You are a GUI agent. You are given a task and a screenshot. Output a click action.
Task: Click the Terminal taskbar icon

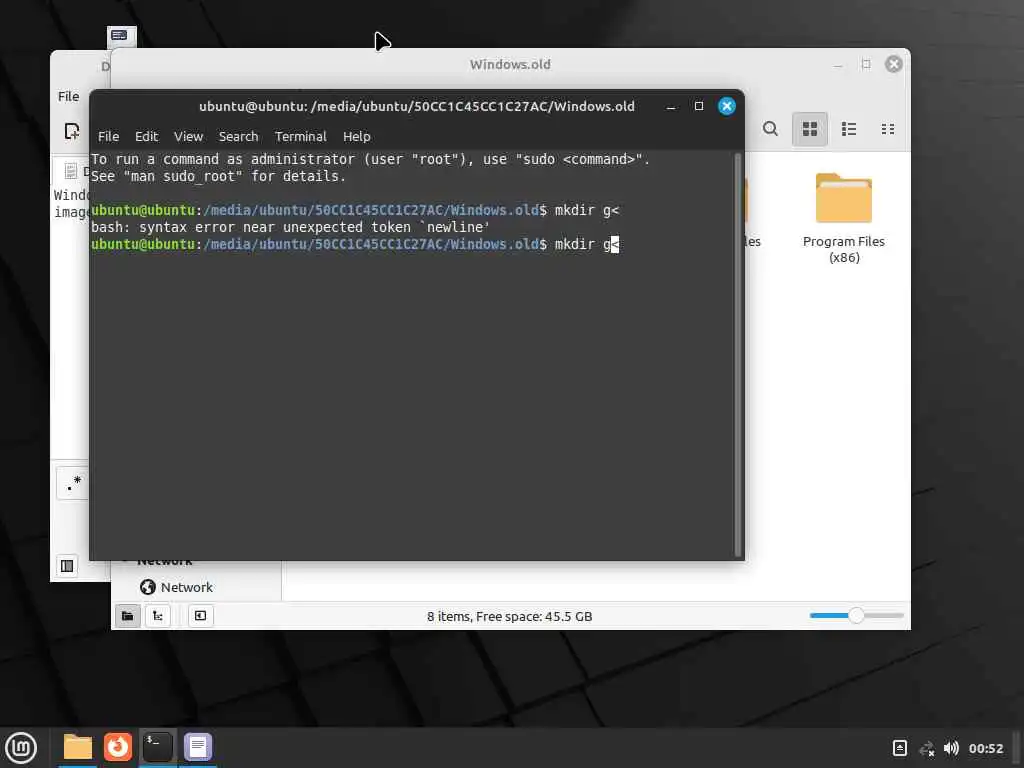157,747
